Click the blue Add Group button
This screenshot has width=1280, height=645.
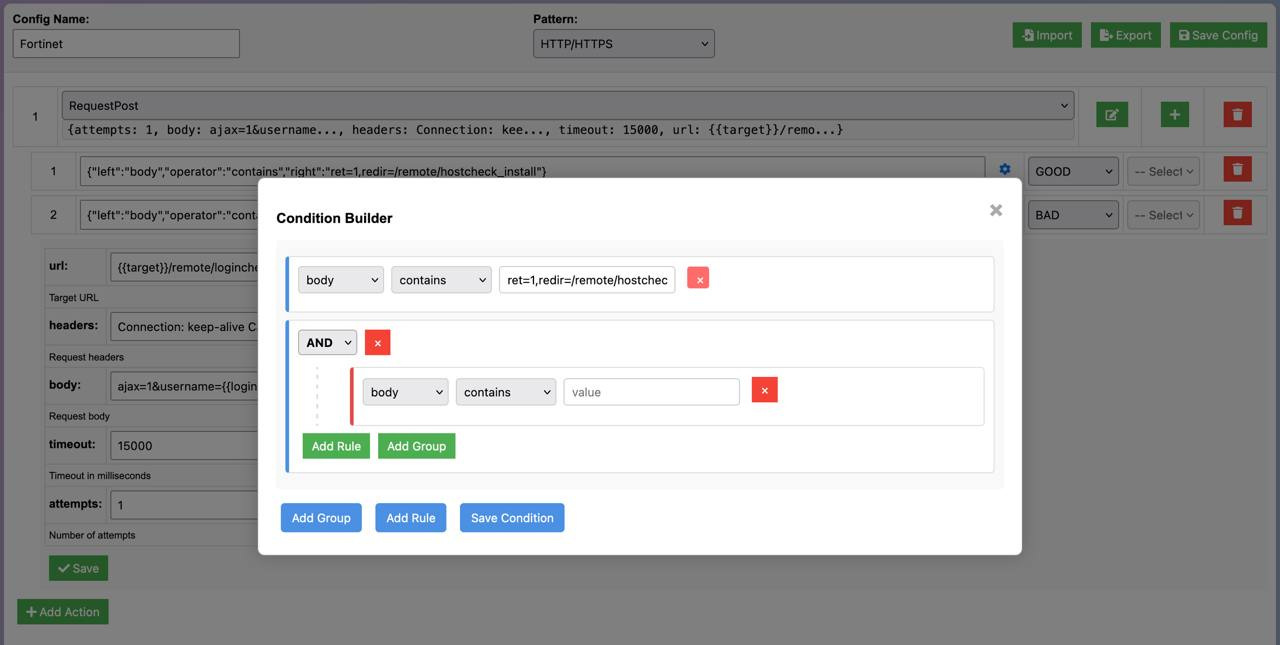tap(321, 518)
